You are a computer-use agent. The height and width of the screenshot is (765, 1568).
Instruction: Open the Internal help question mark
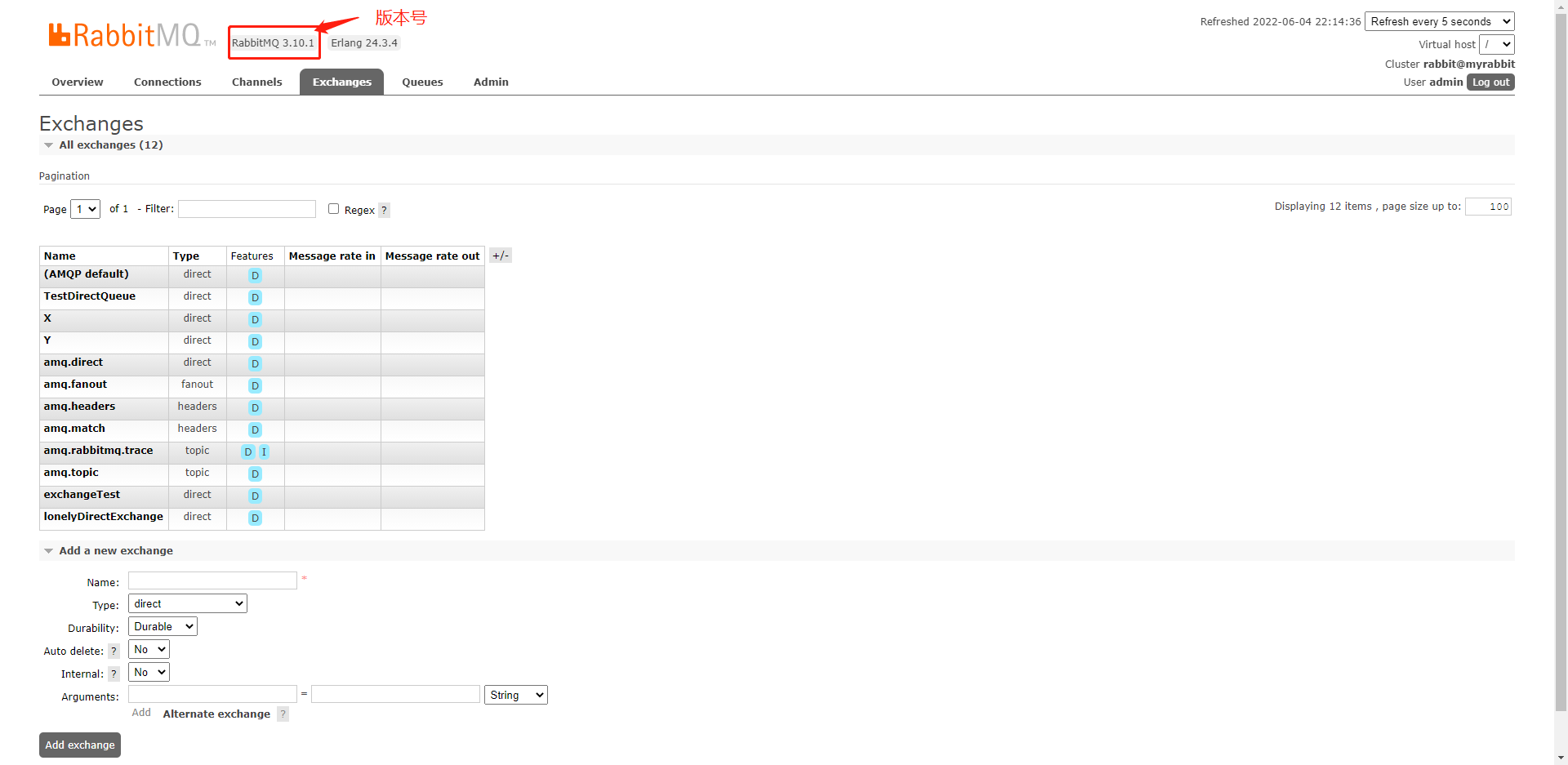tap(114, 674)
